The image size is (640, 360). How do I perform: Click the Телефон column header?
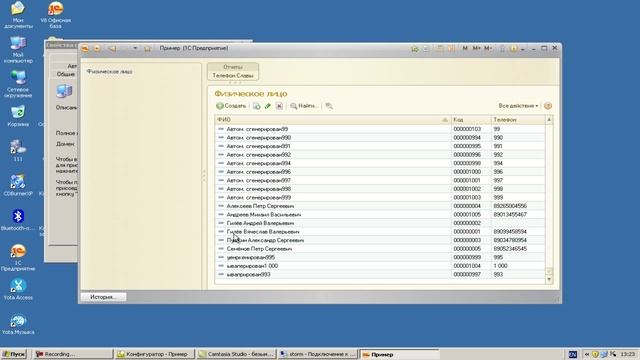pos(518,120)
